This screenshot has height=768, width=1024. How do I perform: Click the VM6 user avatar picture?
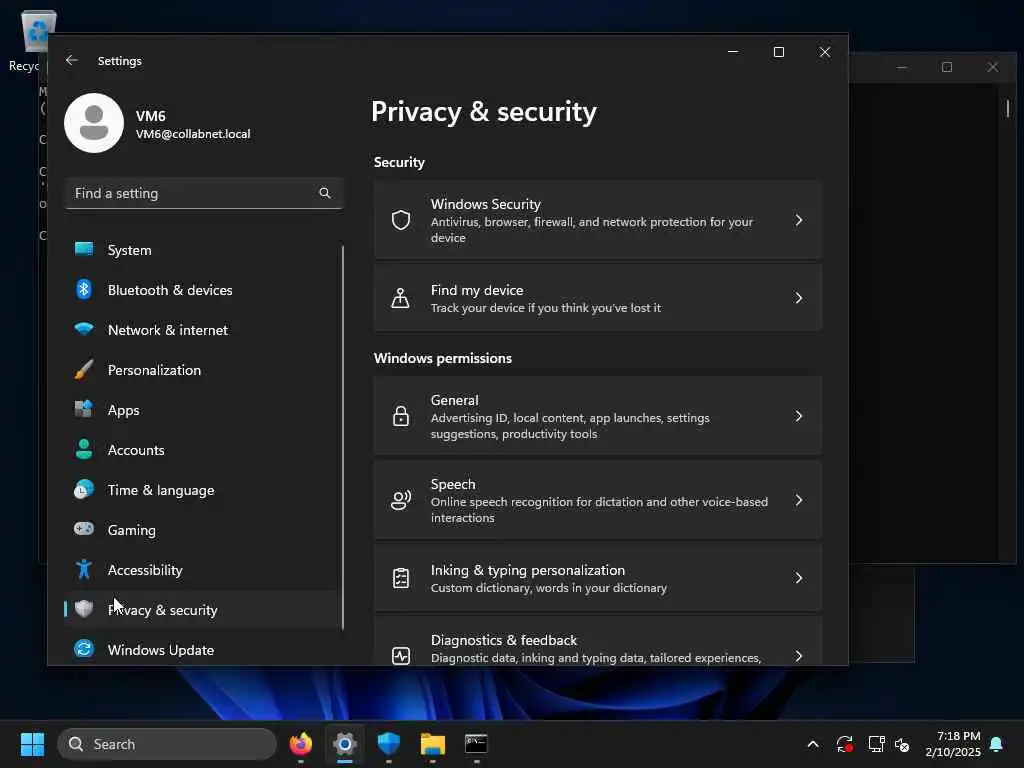(94, 123)
